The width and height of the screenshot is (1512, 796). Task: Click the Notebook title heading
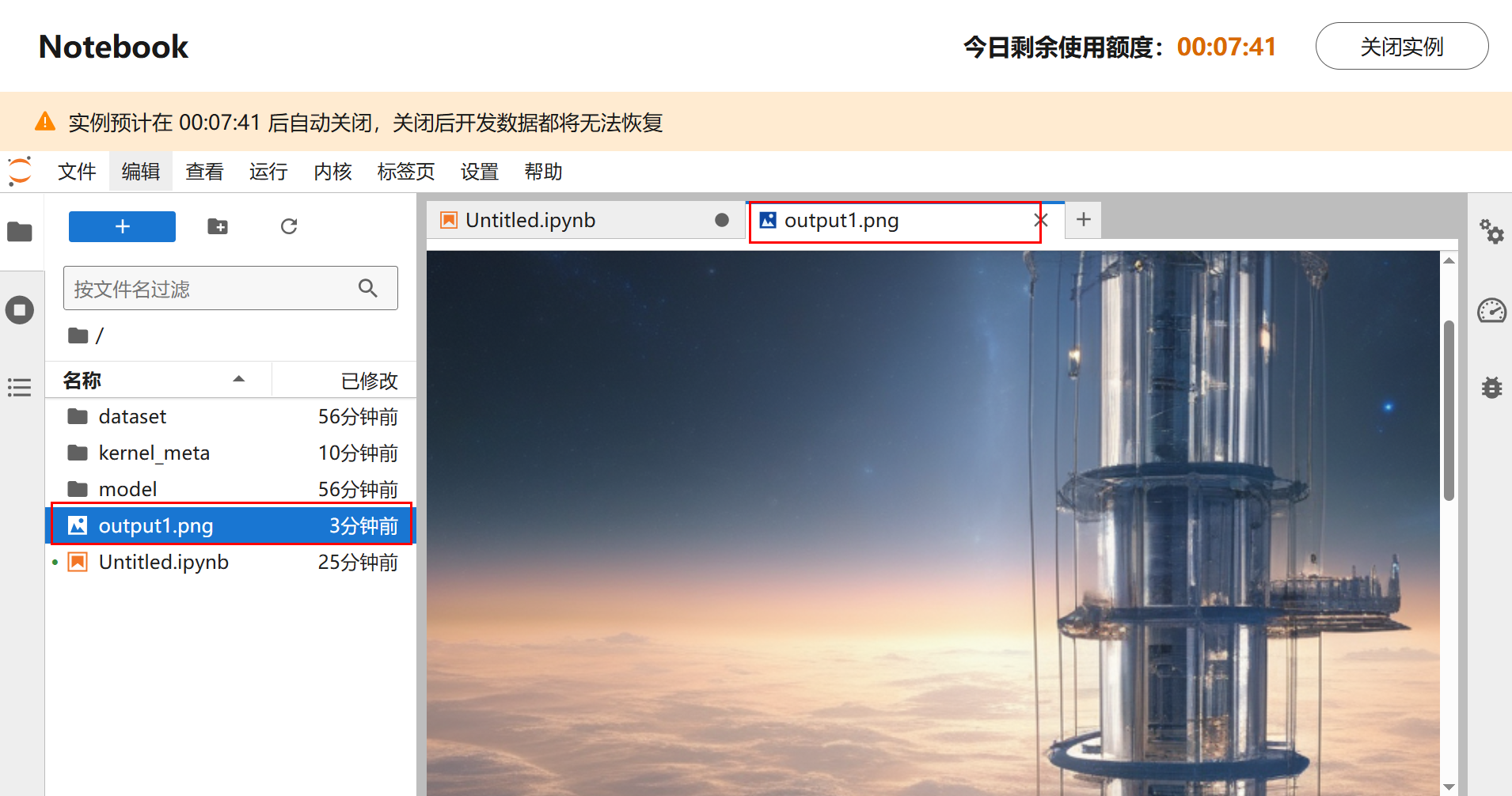coord(114,47)
